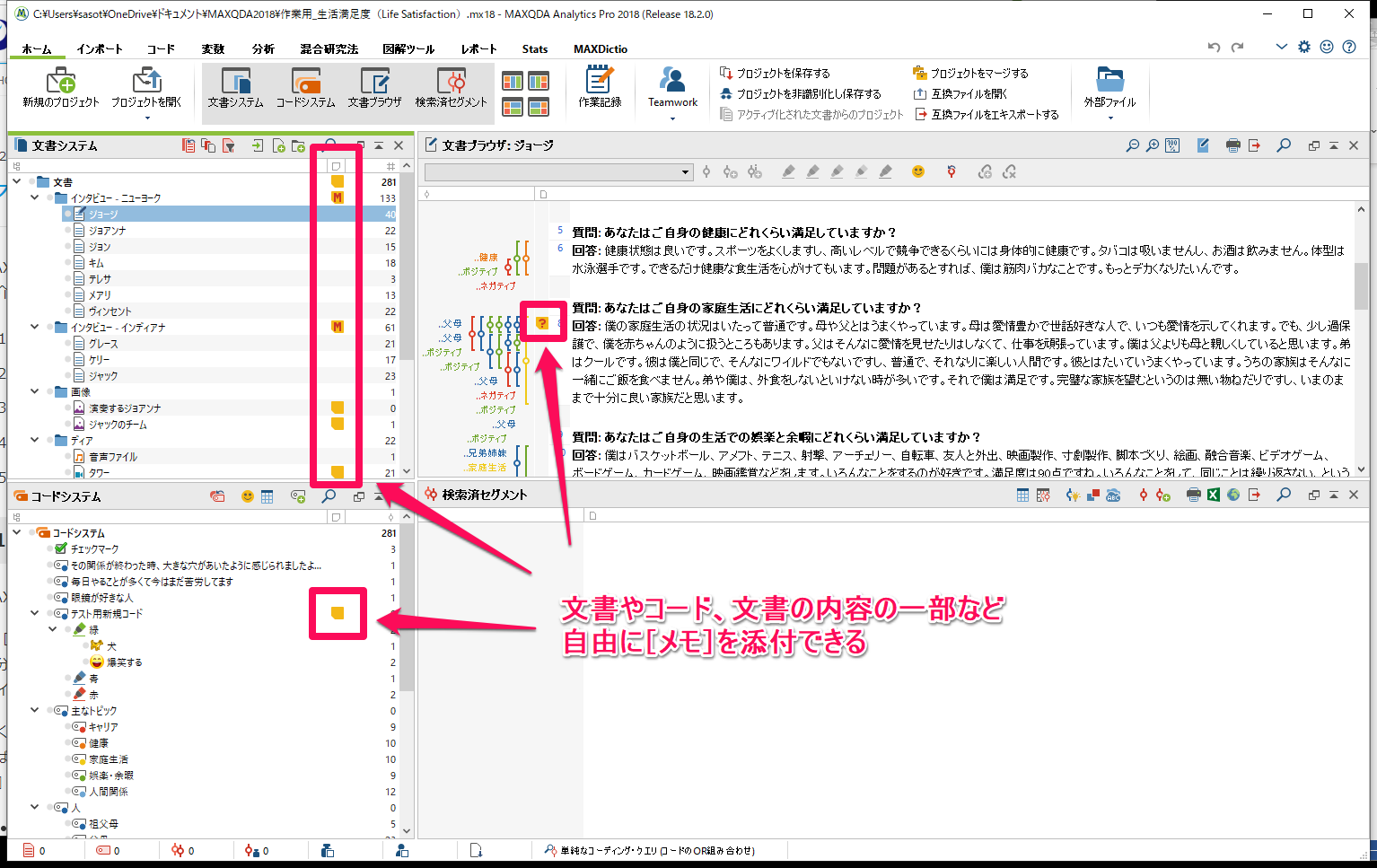Screen dimensions: 1377x868
Task: Open the 混合研究法 tab
Action: tap(329, 48)
